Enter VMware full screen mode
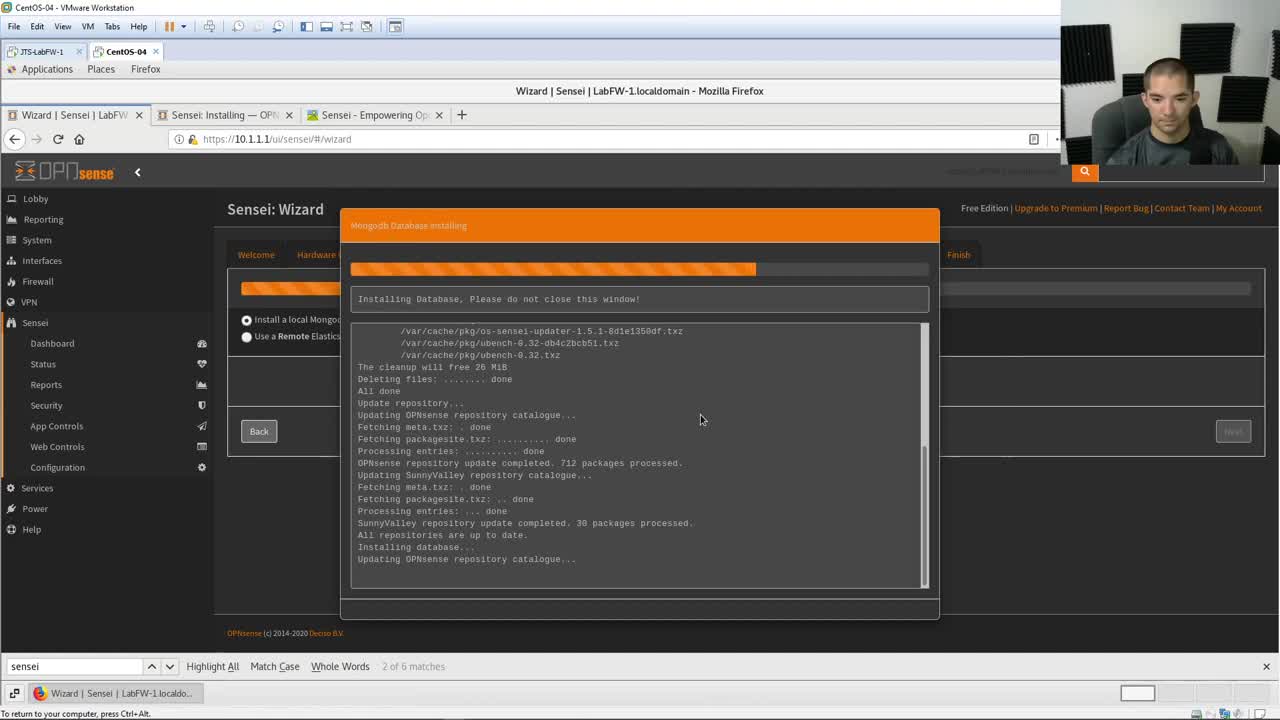Screen dimensions: 1280x720 click(346, 26)
